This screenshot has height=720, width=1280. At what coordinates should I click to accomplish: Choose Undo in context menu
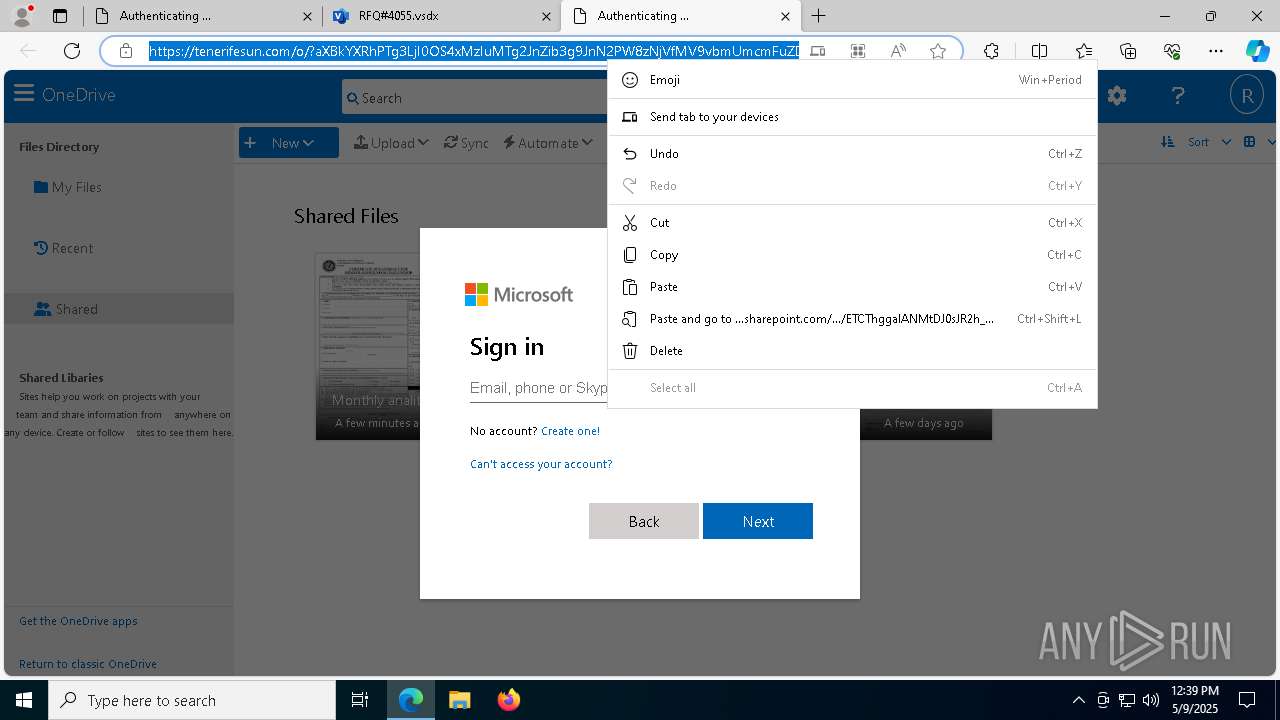point(852,154)
